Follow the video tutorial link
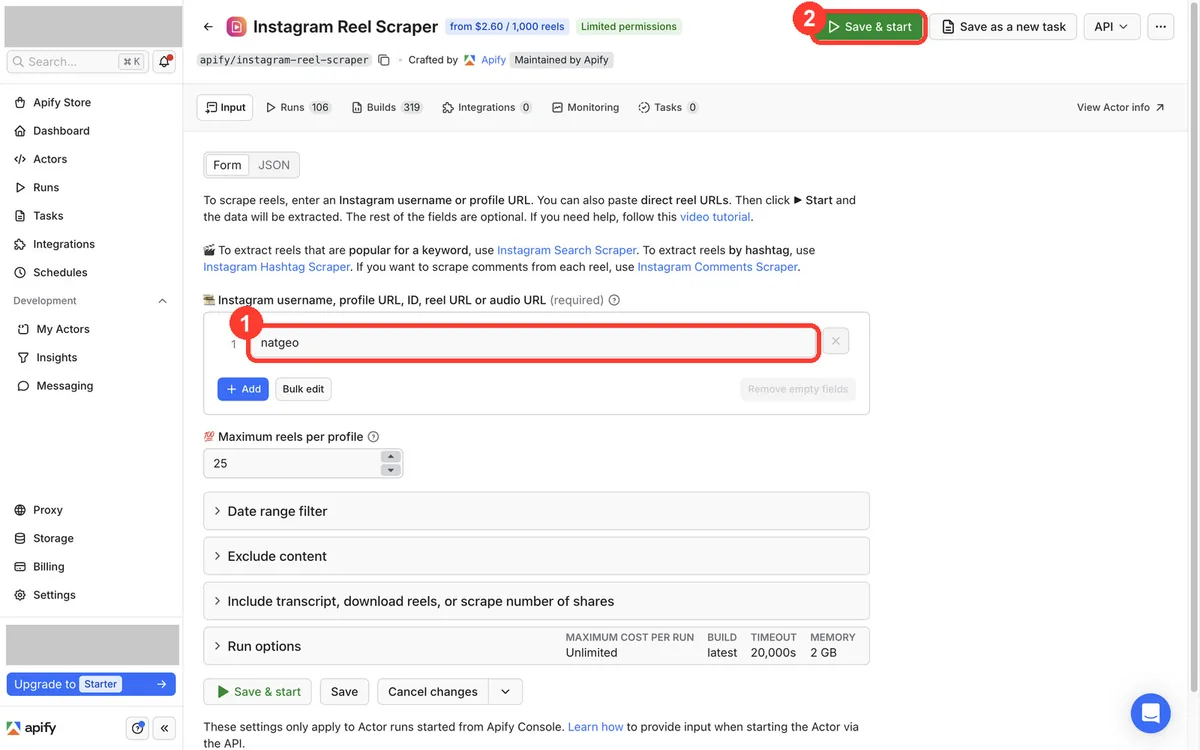 pos(715,217)
